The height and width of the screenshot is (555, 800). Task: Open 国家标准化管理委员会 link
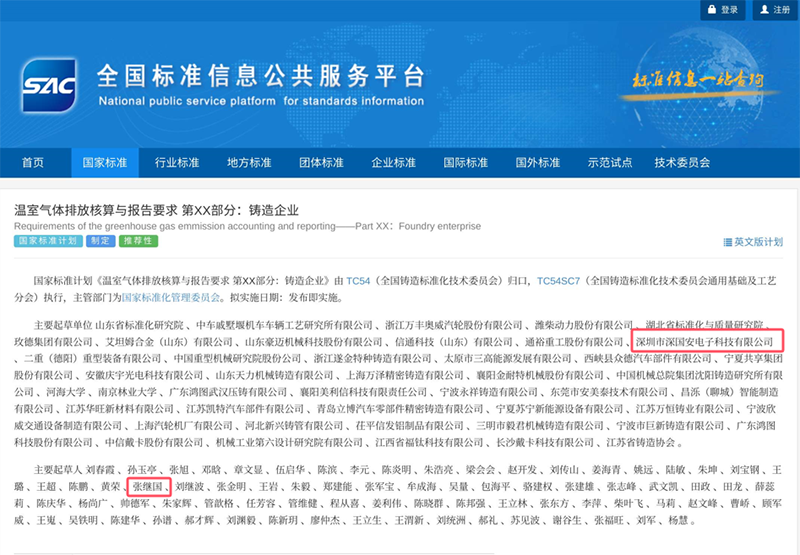pos(170,297)
